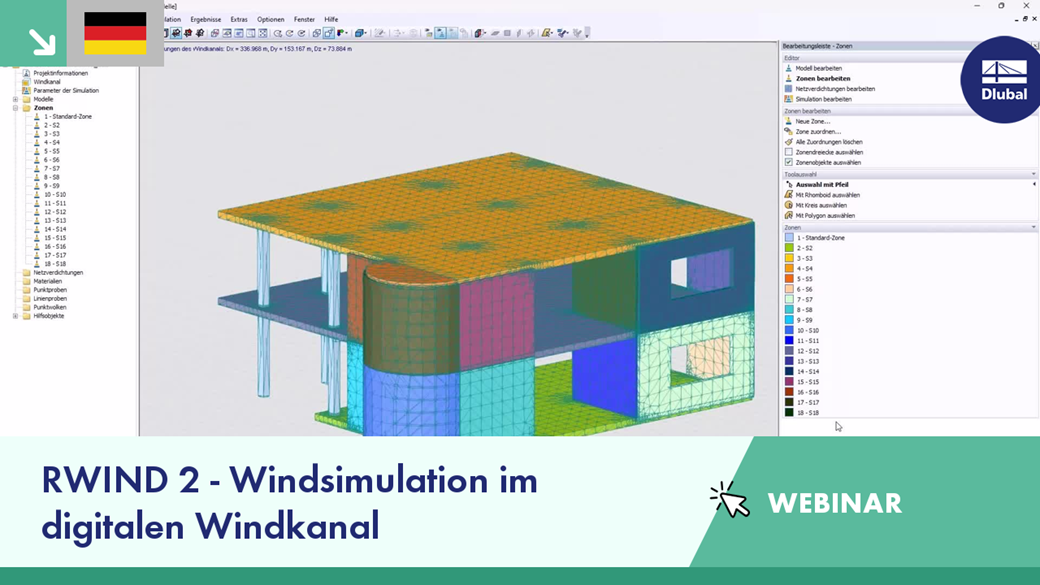Select 14 - S14 in project tree

(54, 229)
